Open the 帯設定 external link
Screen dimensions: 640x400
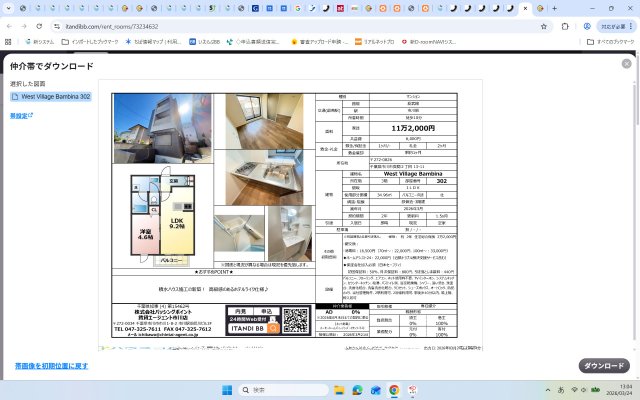21,116
